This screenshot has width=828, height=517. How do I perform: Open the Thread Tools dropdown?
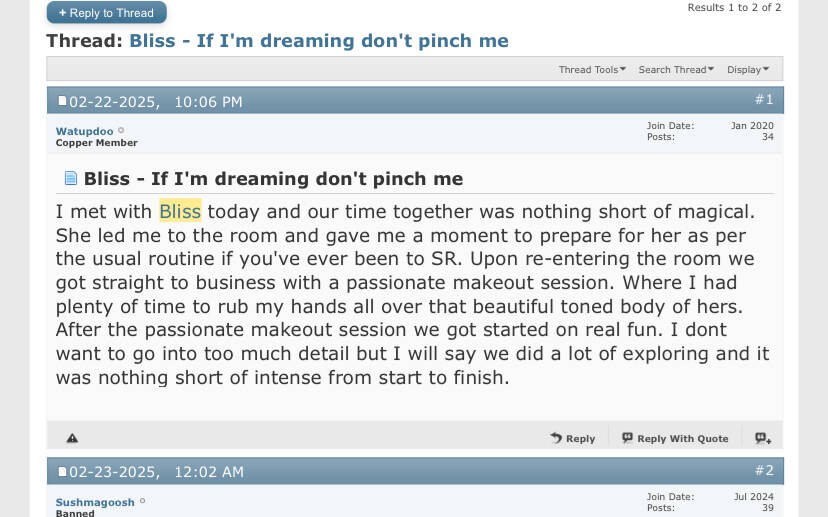592,70
